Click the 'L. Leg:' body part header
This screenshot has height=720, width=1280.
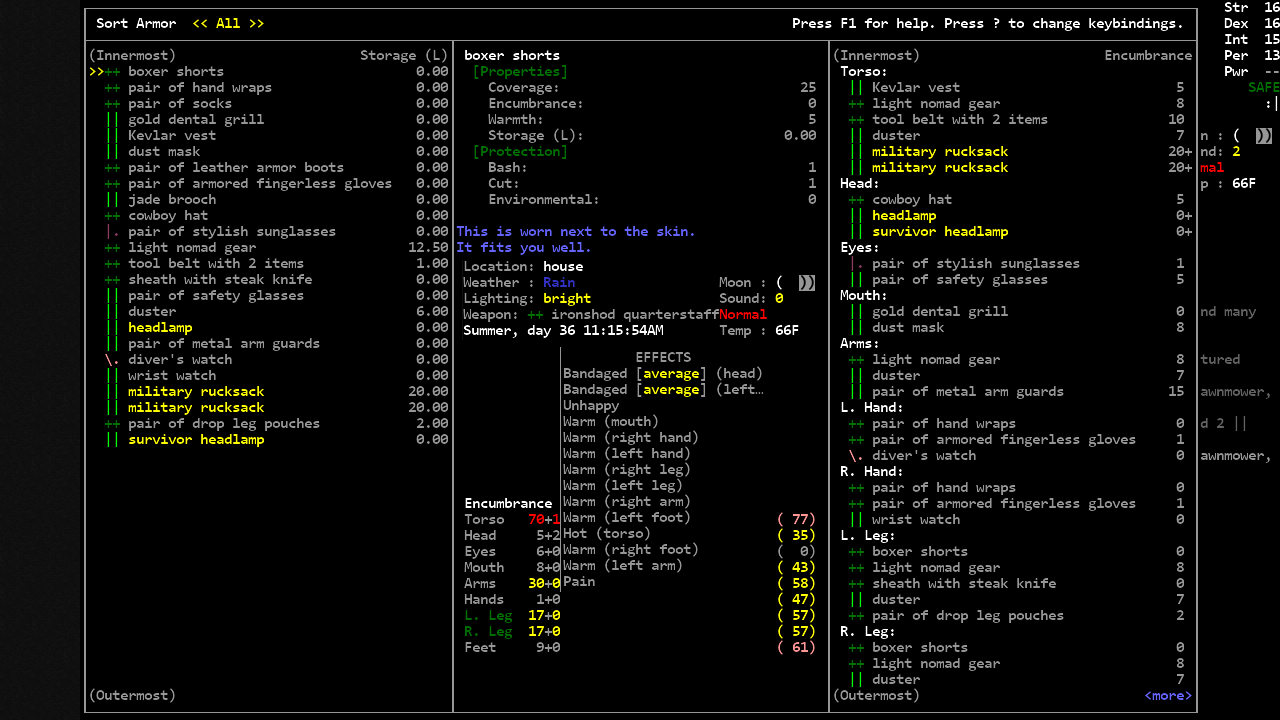coord(868,535)
